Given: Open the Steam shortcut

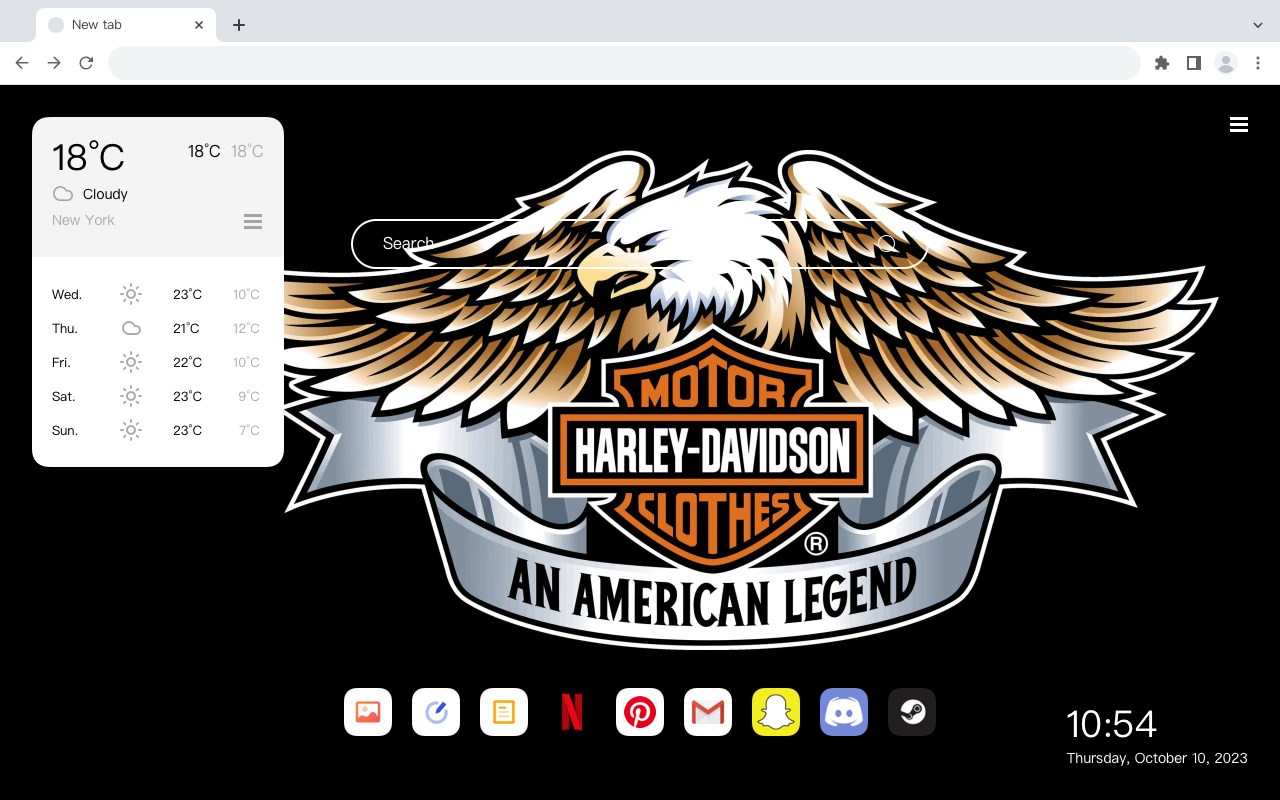Looking at the screenshot, I should 912,712.
